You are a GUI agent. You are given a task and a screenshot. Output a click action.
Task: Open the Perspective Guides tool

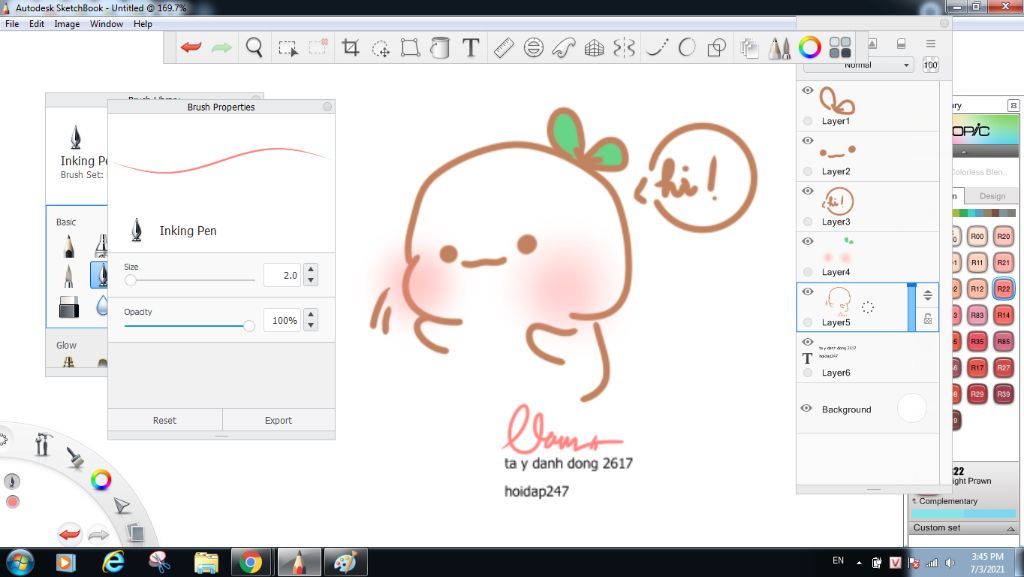coord(594,48)
